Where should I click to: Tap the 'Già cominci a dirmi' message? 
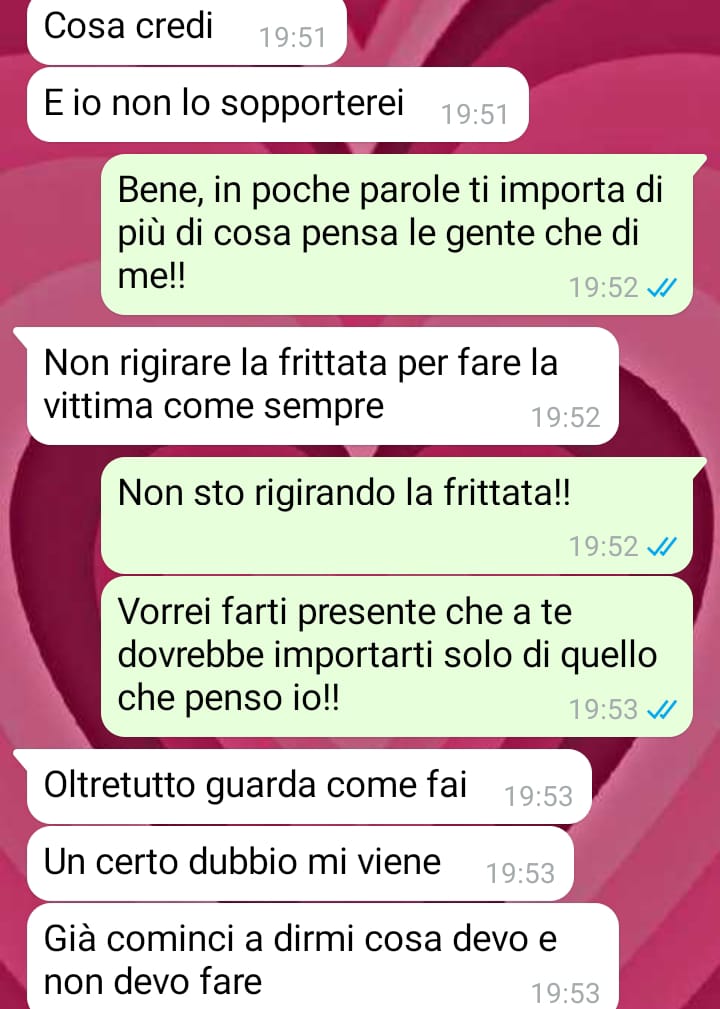(x=322, y=957)
